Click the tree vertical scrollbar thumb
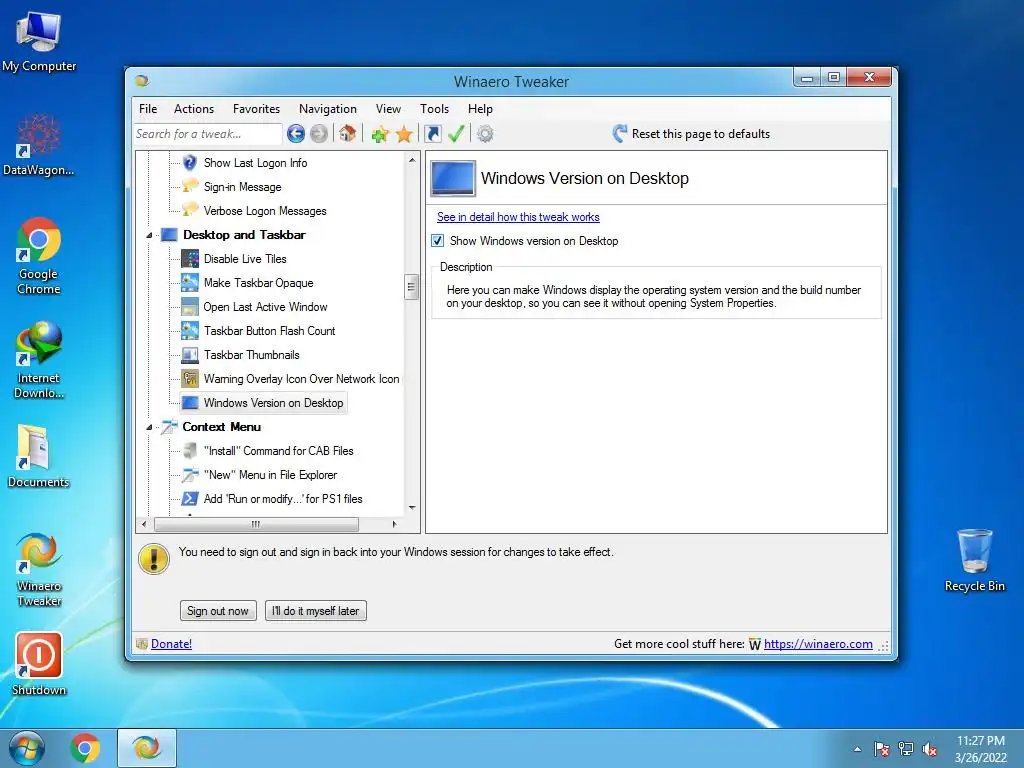Screen dimensions: 1024x768 pyautogui.click(x=411, y=287)
